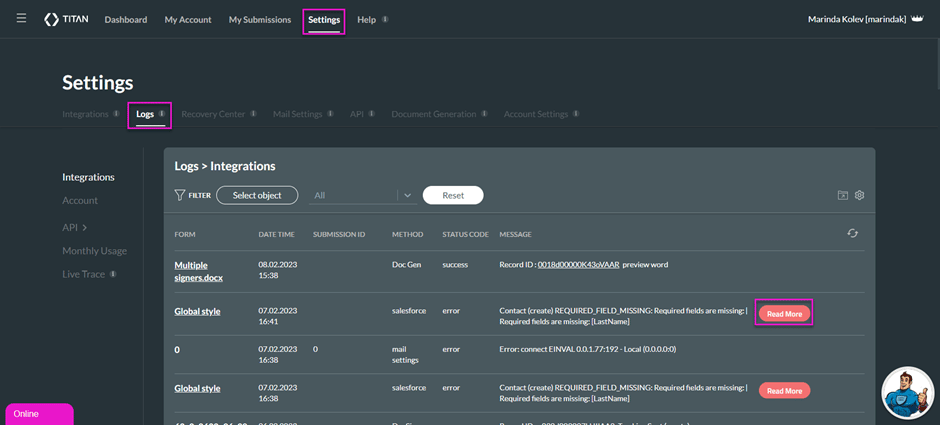Expand the All filter dropdown
940x425 pixels.
coord(407,195)
